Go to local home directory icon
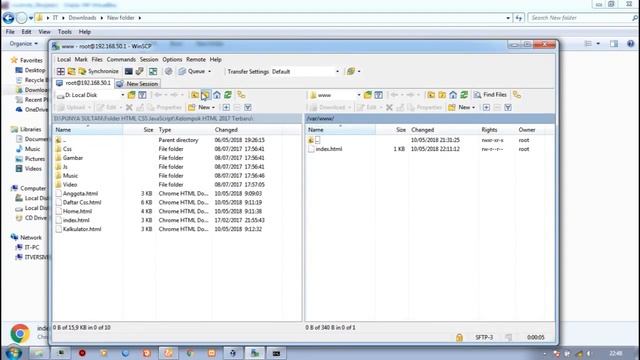The image size is (640, 360). click(x=217, y=95)
